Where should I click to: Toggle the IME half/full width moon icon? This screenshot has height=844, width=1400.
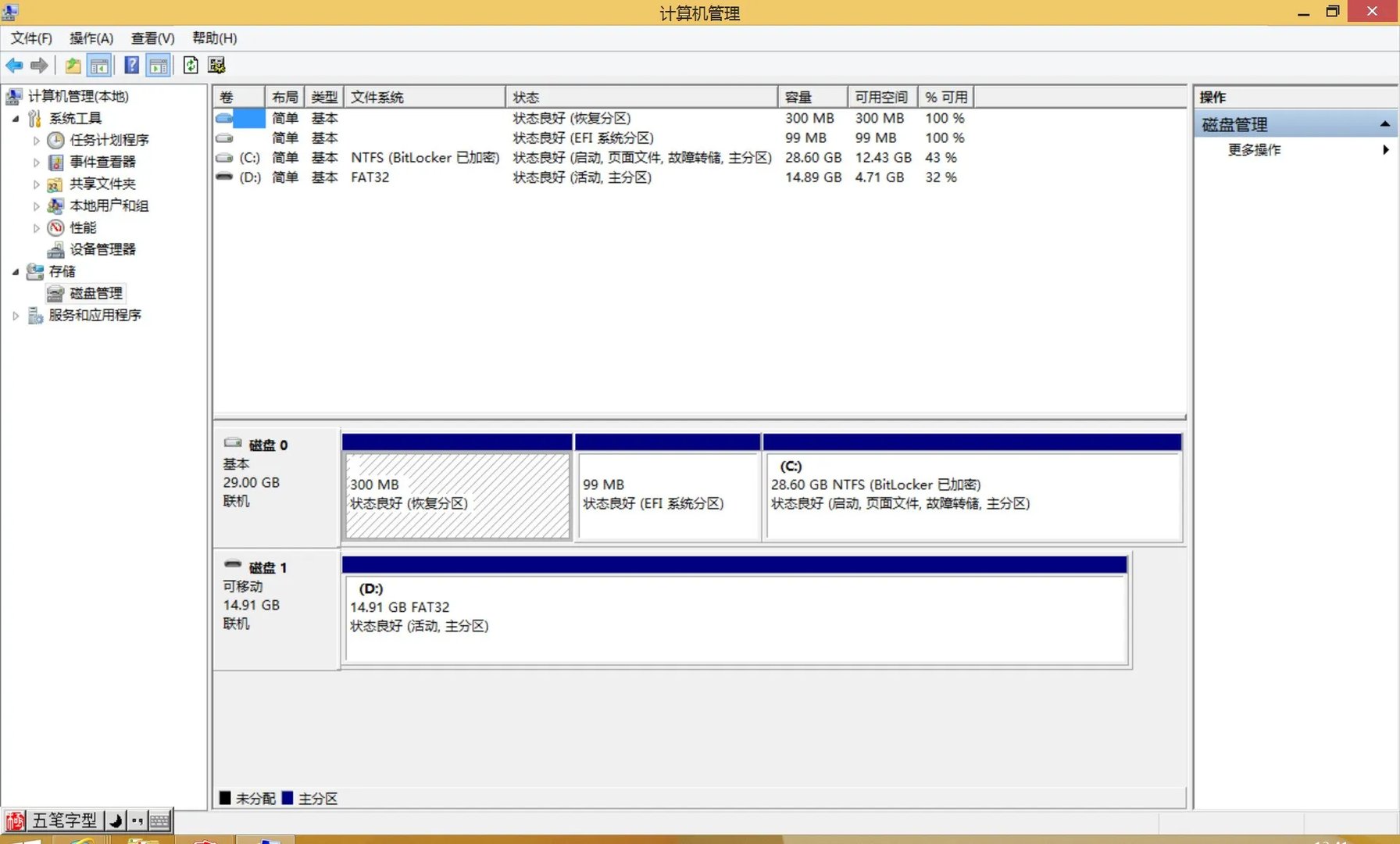[x=116, y=821]
